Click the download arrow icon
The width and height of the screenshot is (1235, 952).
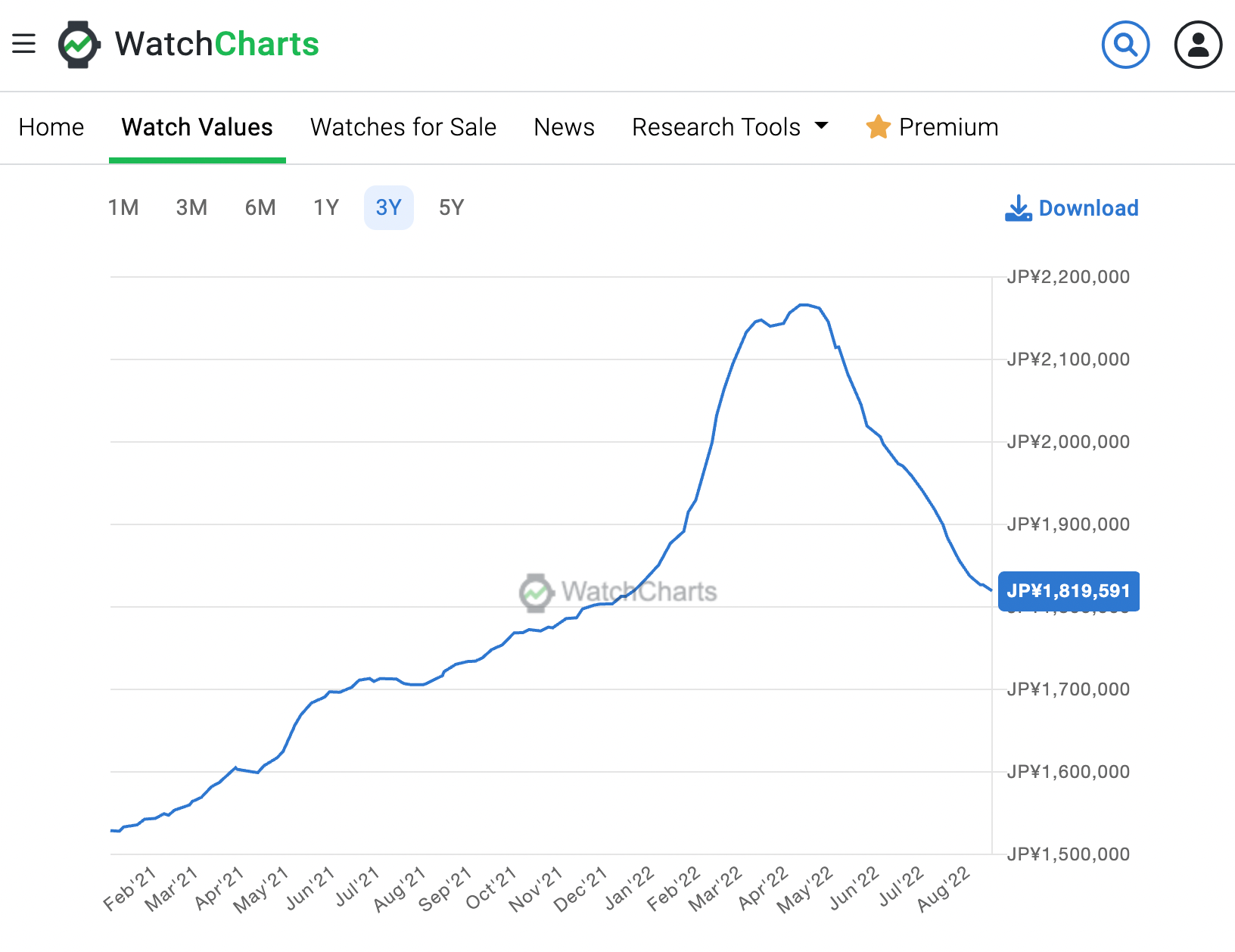(1019, 207)
